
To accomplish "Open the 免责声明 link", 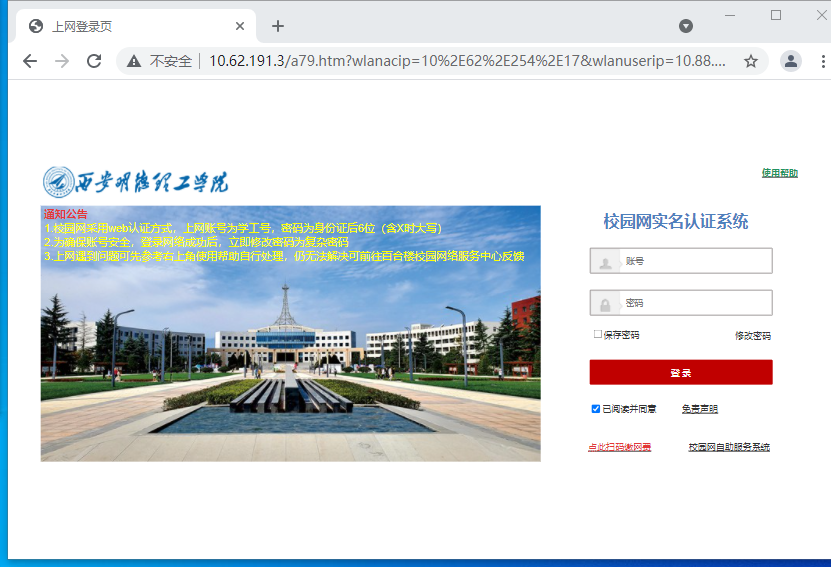I will point(699,409).
